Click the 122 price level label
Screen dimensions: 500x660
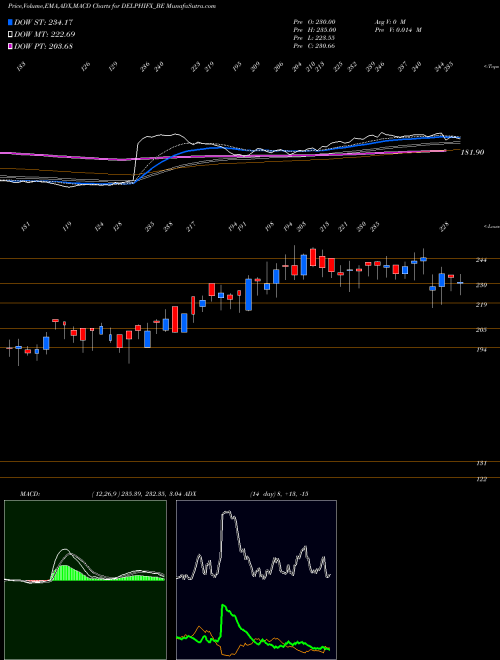pos(481,479)
